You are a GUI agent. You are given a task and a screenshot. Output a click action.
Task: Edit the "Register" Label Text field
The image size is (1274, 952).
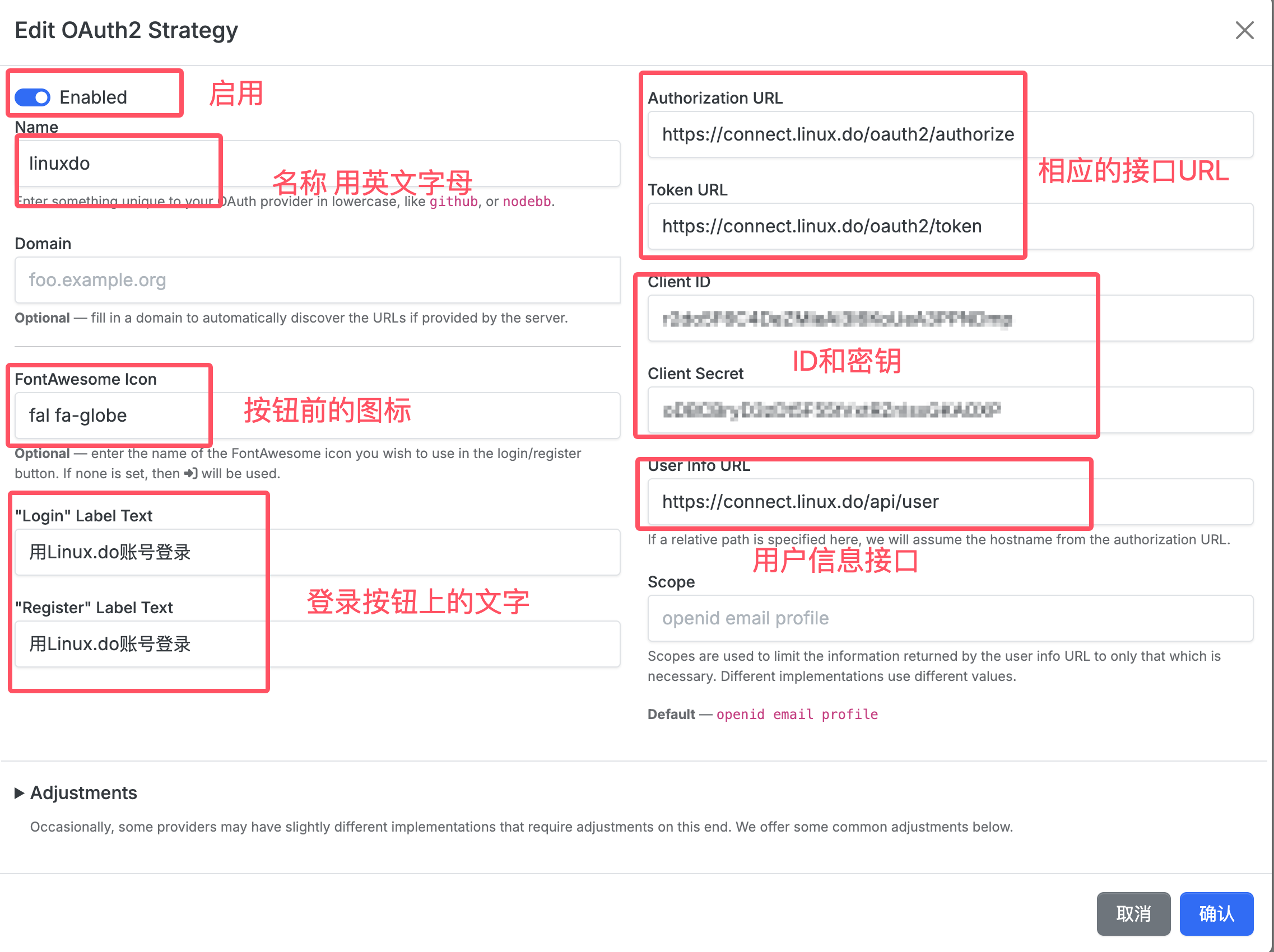pos(317,644)
